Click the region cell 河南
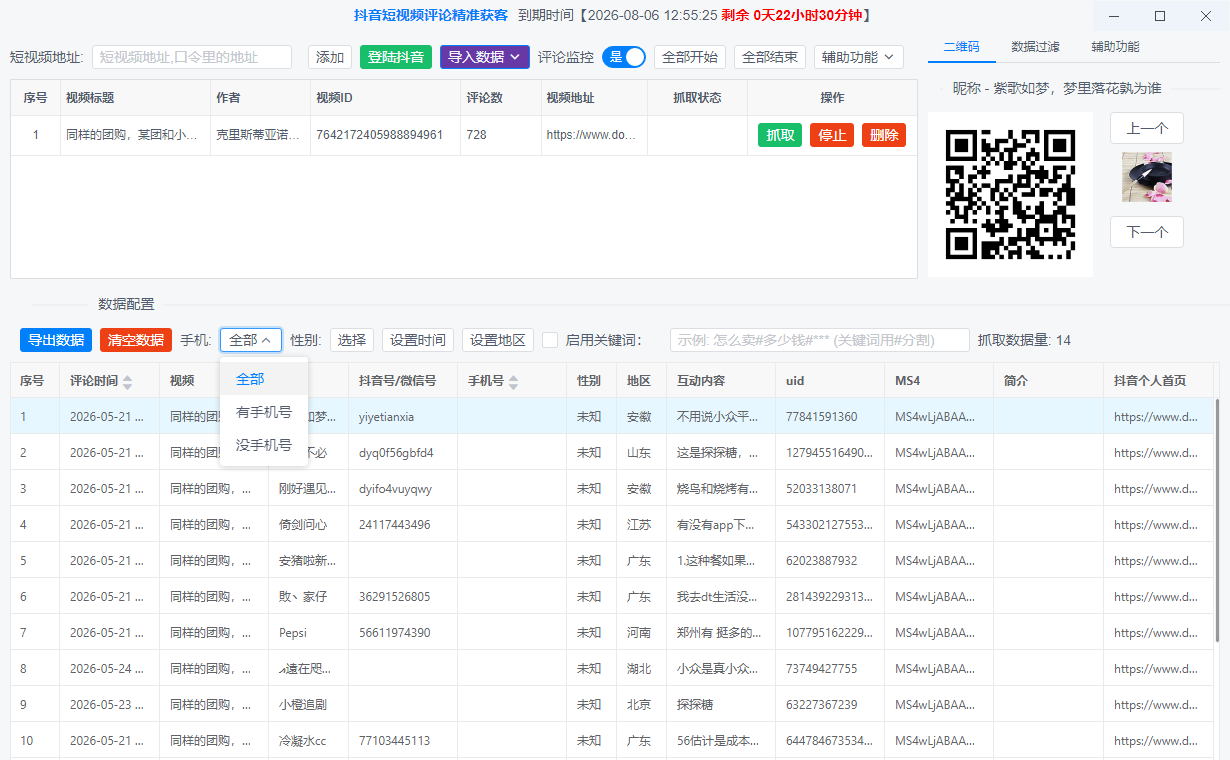The width and height of the screenshot is (1230, 760). pos(640,633)
